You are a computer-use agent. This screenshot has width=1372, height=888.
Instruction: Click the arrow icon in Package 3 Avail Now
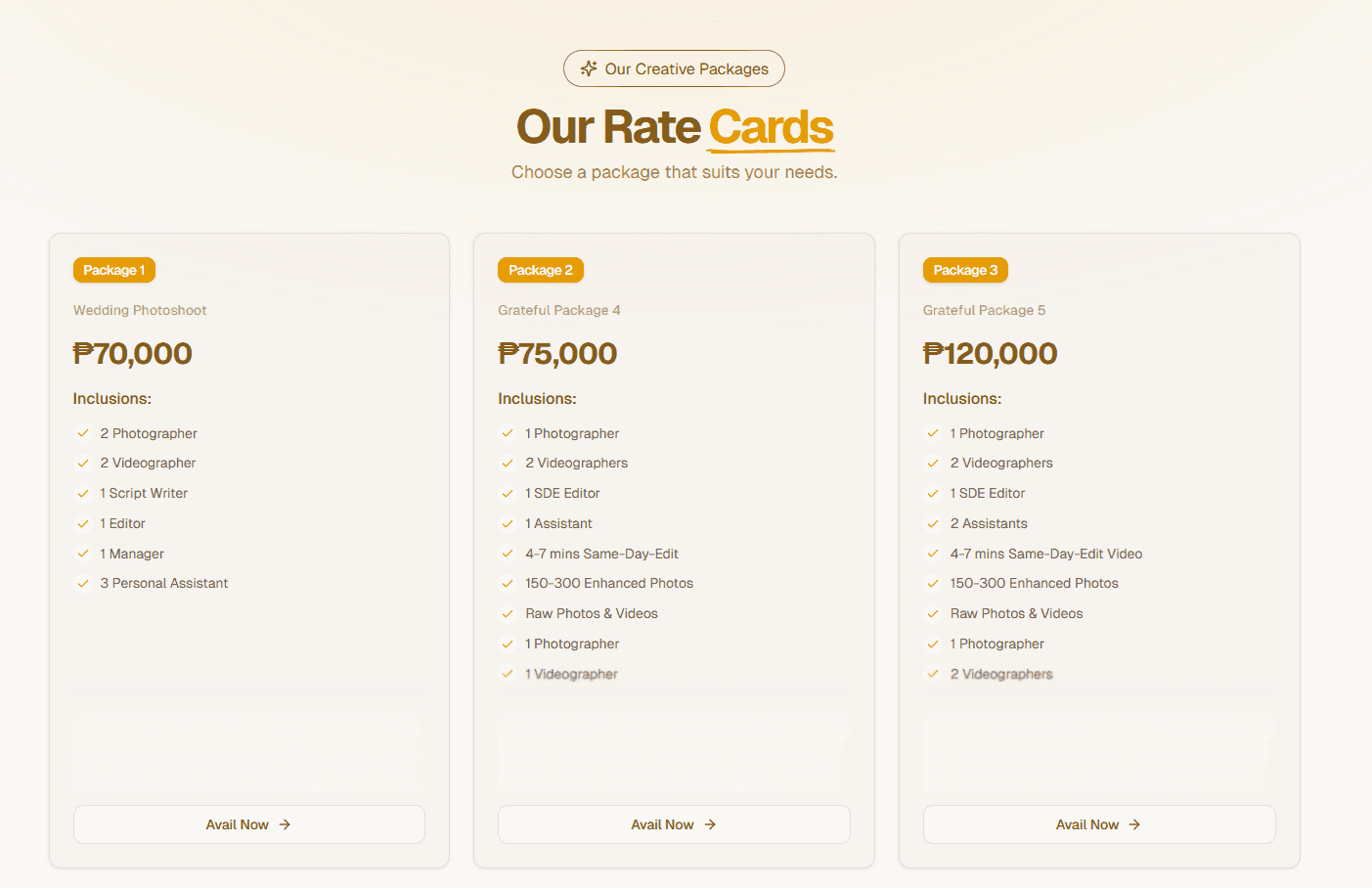pos(1134,824)
